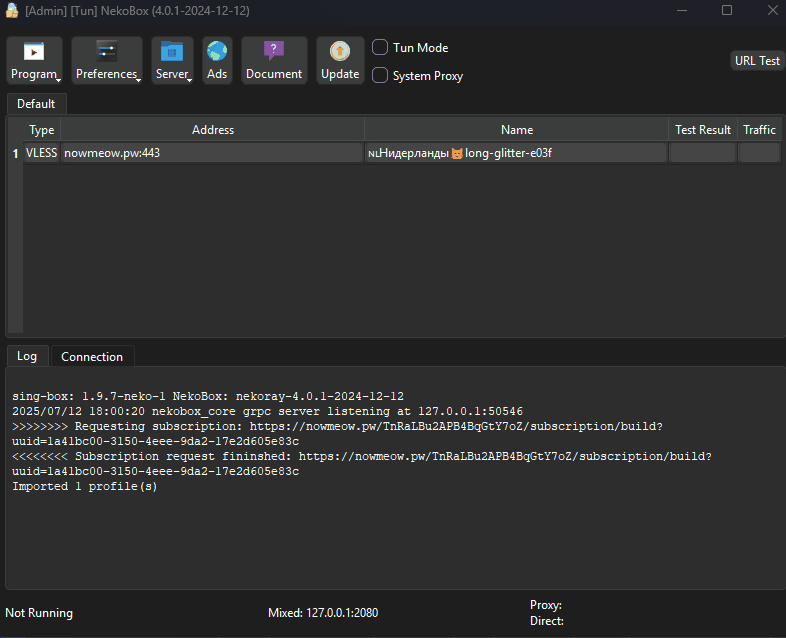Click the Traffic column header
This screenshot has width=786, height=638.
pos(759,130)
